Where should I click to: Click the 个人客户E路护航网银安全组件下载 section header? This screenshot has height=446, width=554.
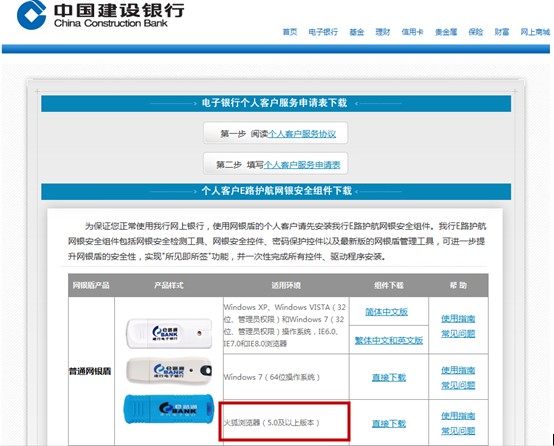pos(276,191)
